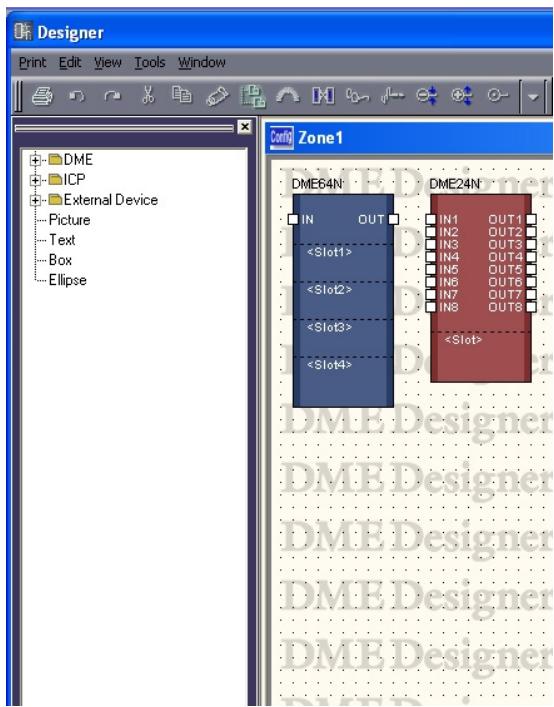The image size is (554, 707).
Task: Click the OUT5 port on DME24N
Action: pos(531,270)
